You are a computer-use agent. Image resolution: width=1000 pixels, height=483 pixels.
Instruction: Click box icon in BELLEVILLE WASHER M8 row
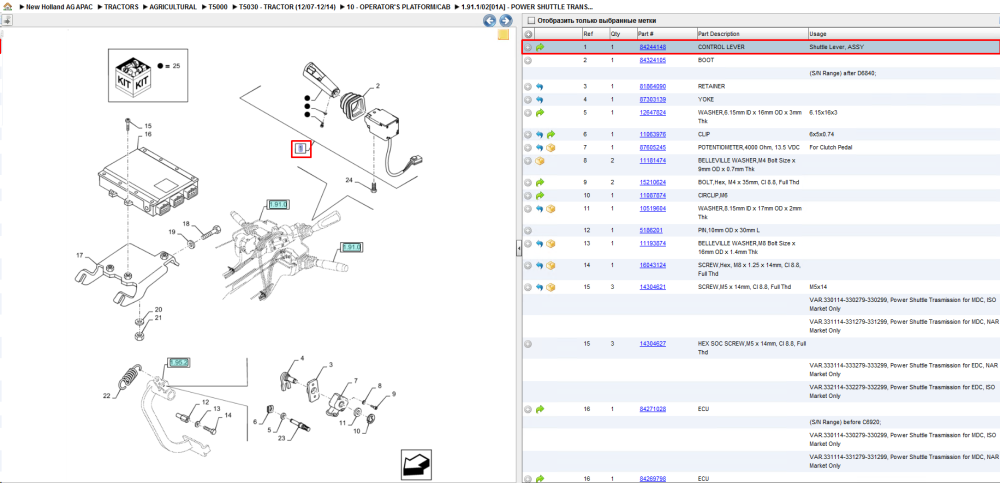[x=551, y=243]
